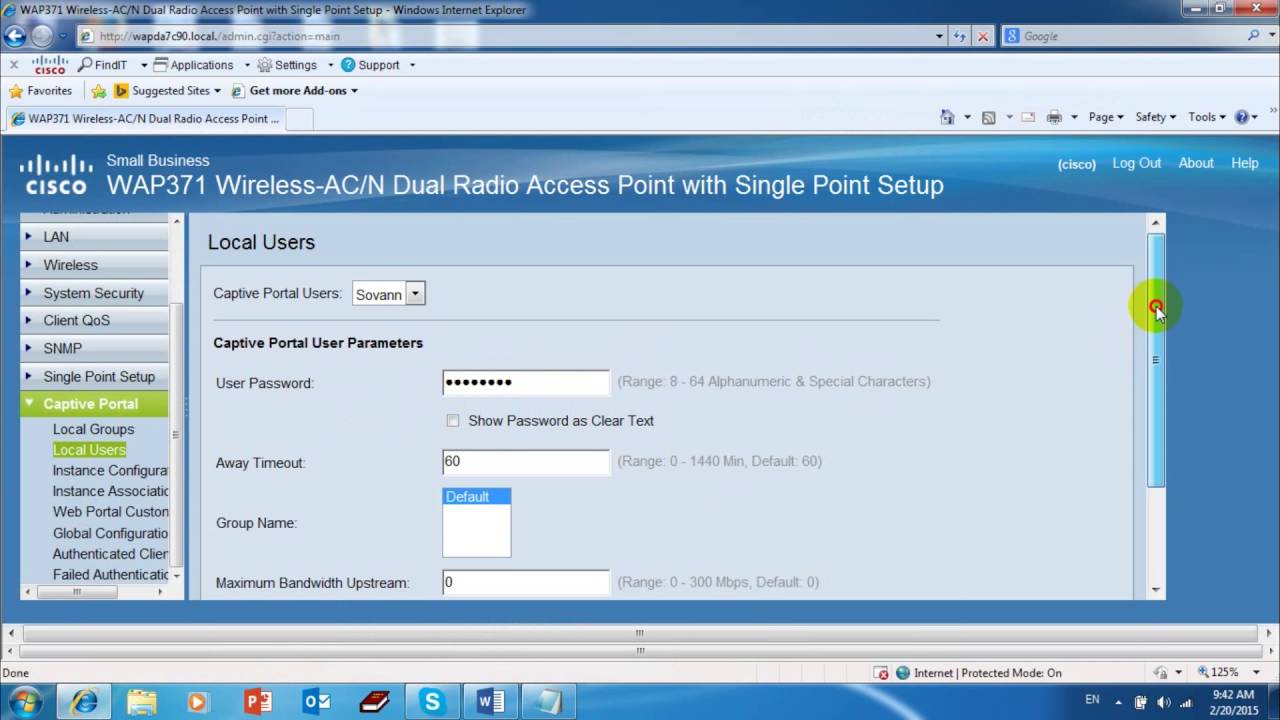This screenshot has height=720, width=1280.
Task: Switch to the WAP371 browser tab
Action: 145,118
